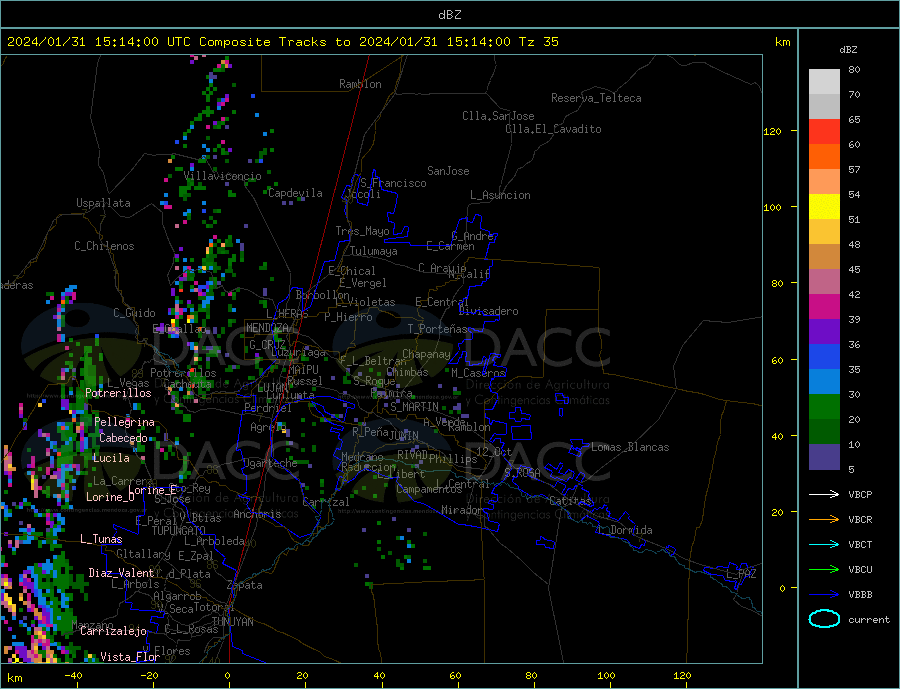Click the Carrizalejo white label
This screenshot has width=900, height=689.
point(114,632)
